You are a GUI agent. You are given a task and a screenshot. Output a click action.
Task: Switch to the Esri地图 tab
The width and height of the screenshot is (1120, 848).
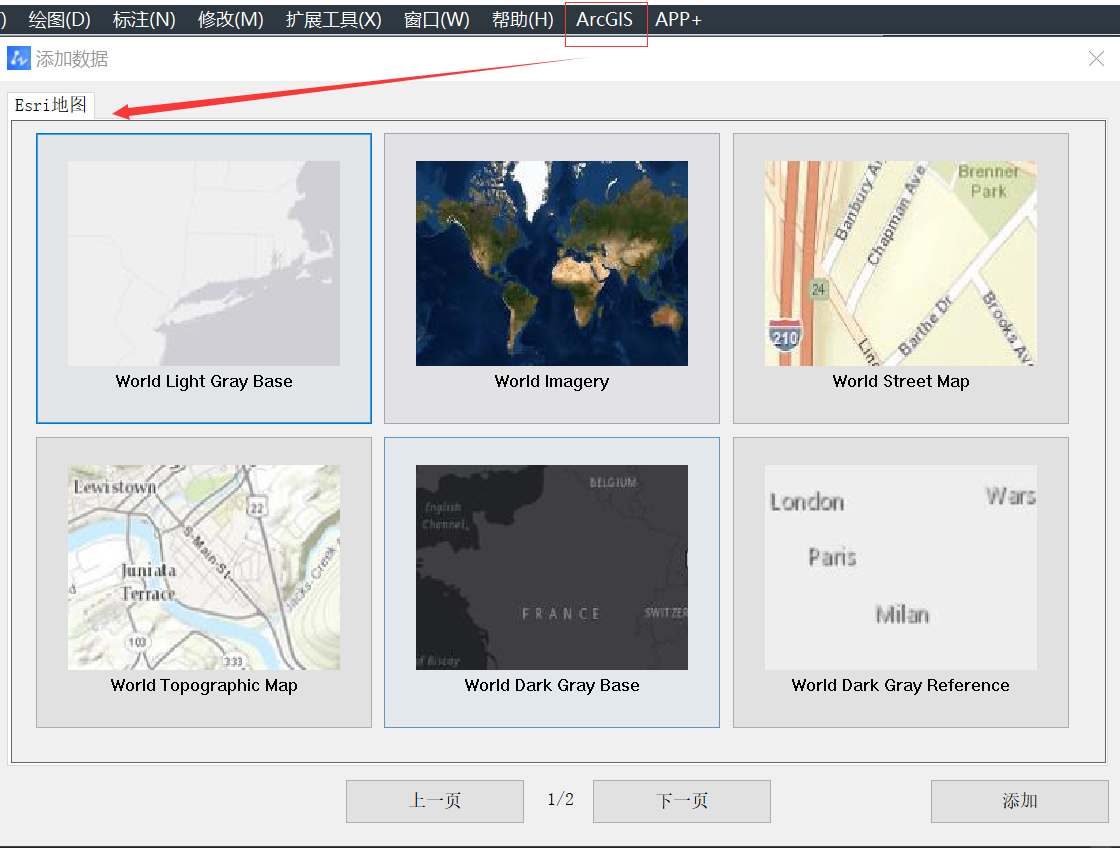tap(51, 106)
